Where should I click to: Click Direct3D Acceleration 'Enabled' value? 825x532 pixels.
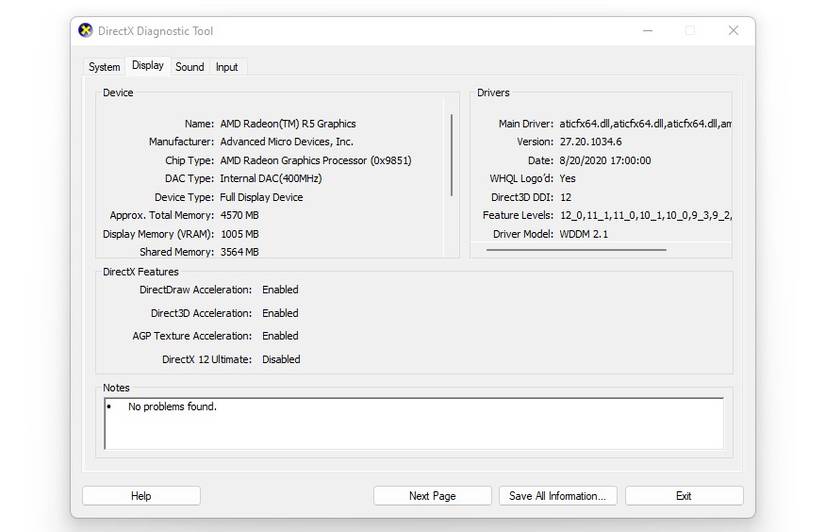point(280,313)
